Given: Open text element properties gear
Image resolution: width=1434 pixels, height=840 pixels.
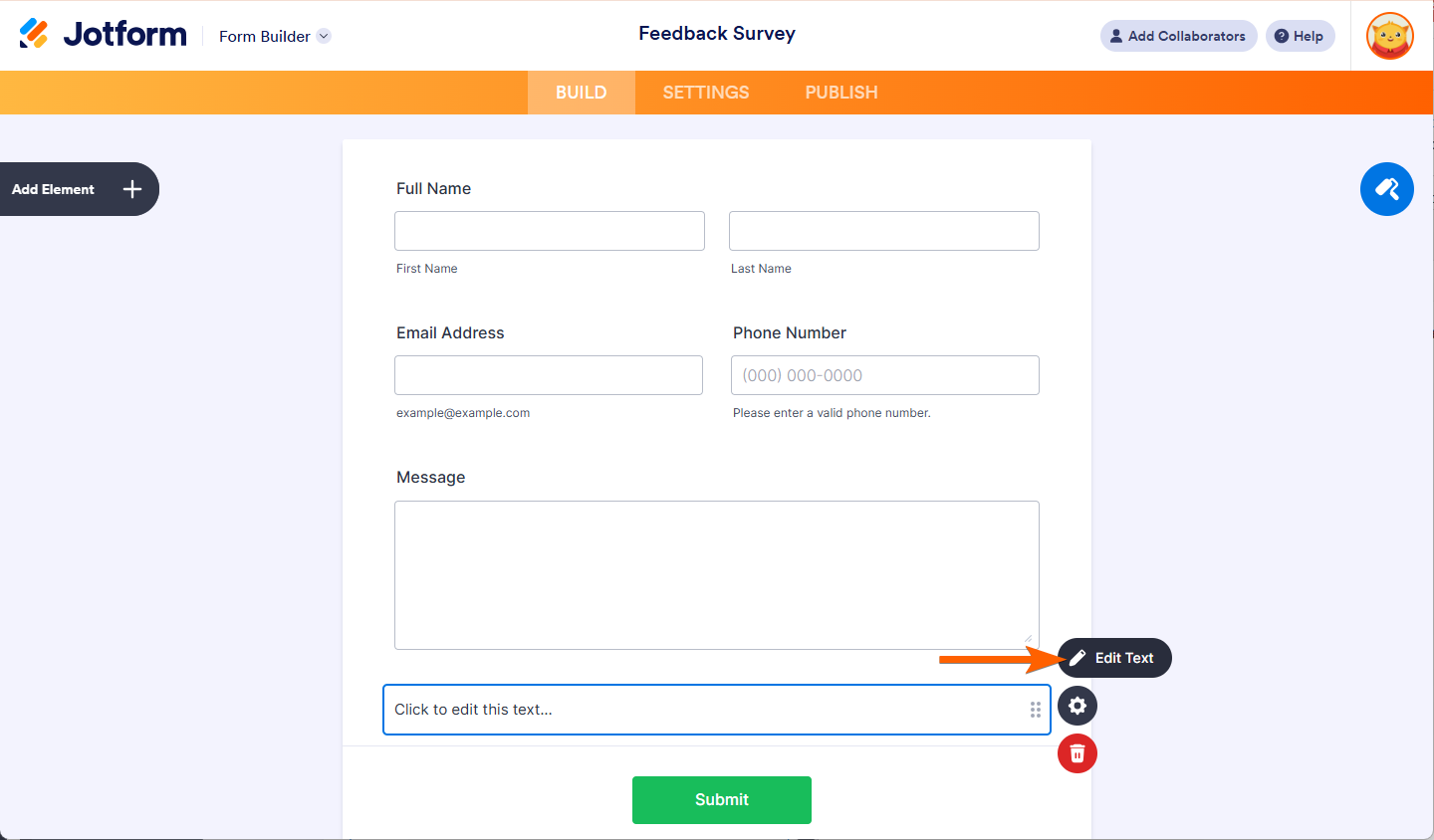Looking at the screenshot, I should pos(1076,706).
